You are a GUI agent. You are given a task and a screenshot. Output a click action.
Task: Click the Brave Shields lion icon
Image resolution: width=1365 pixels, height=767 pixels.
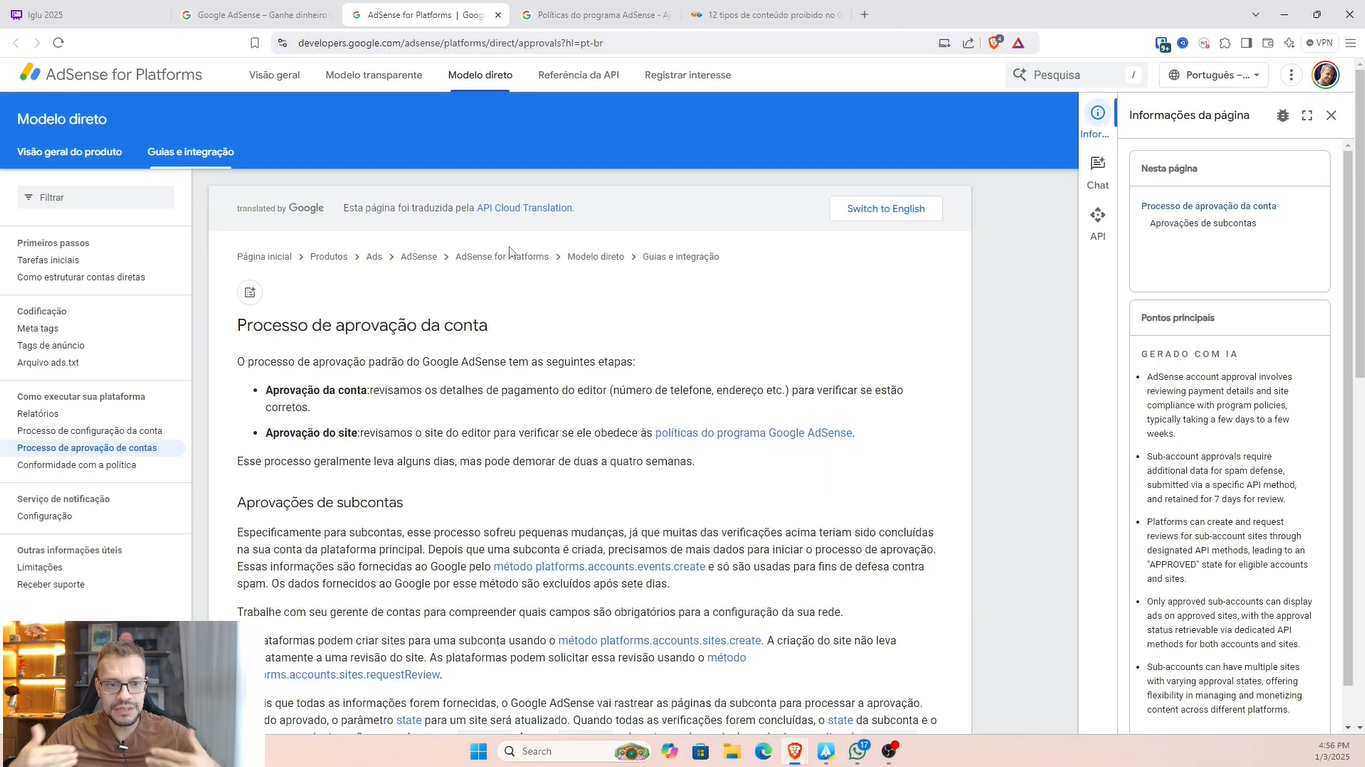(x=994, y=43)
